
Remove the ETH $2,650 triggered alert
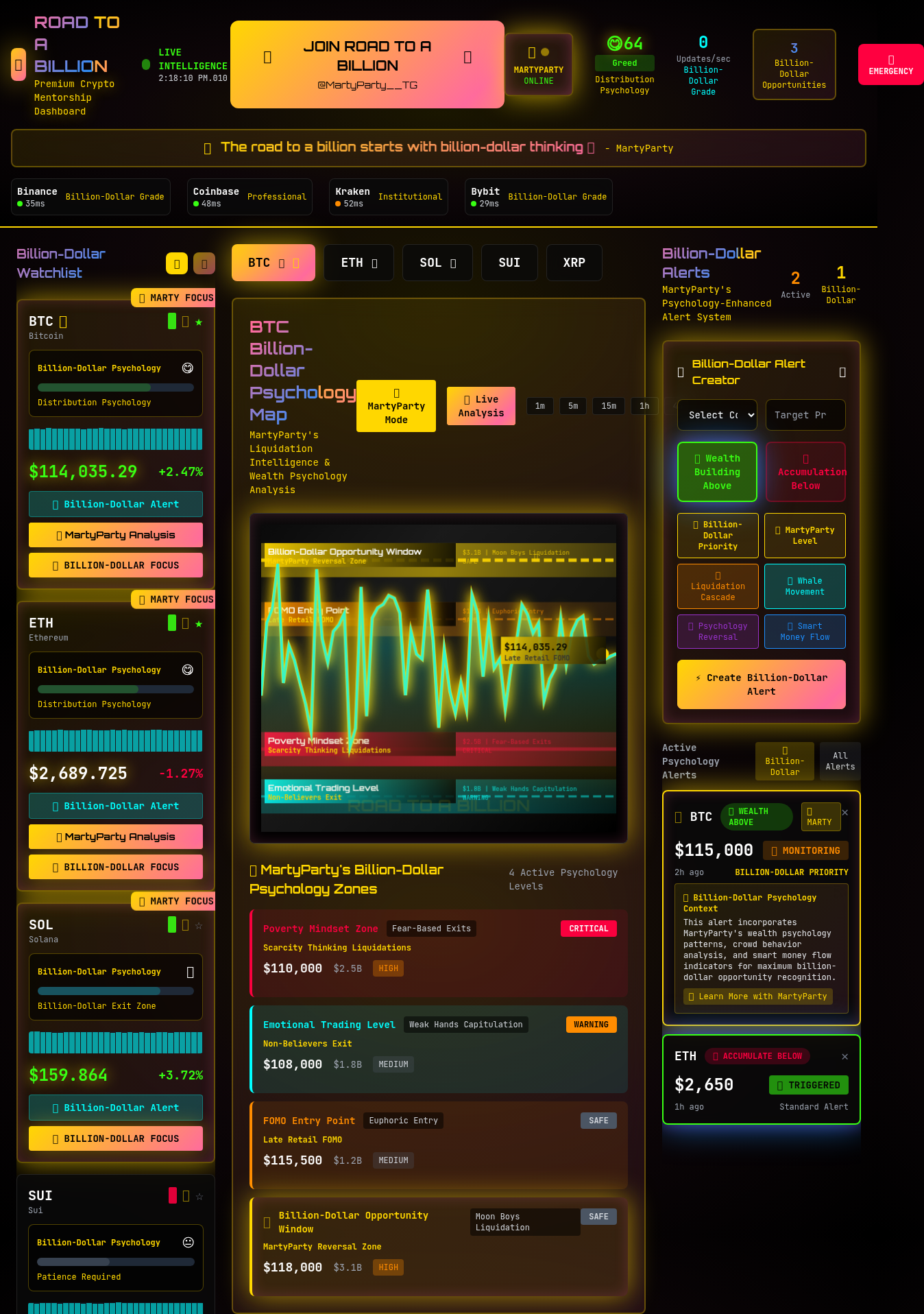[844, 1057]
